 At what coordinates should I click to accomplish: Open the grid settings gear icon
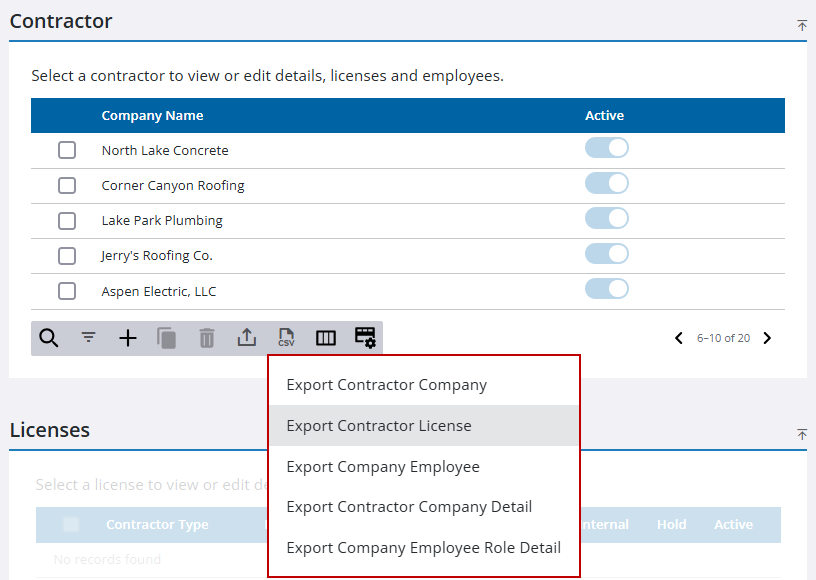(x=365, y=338)
